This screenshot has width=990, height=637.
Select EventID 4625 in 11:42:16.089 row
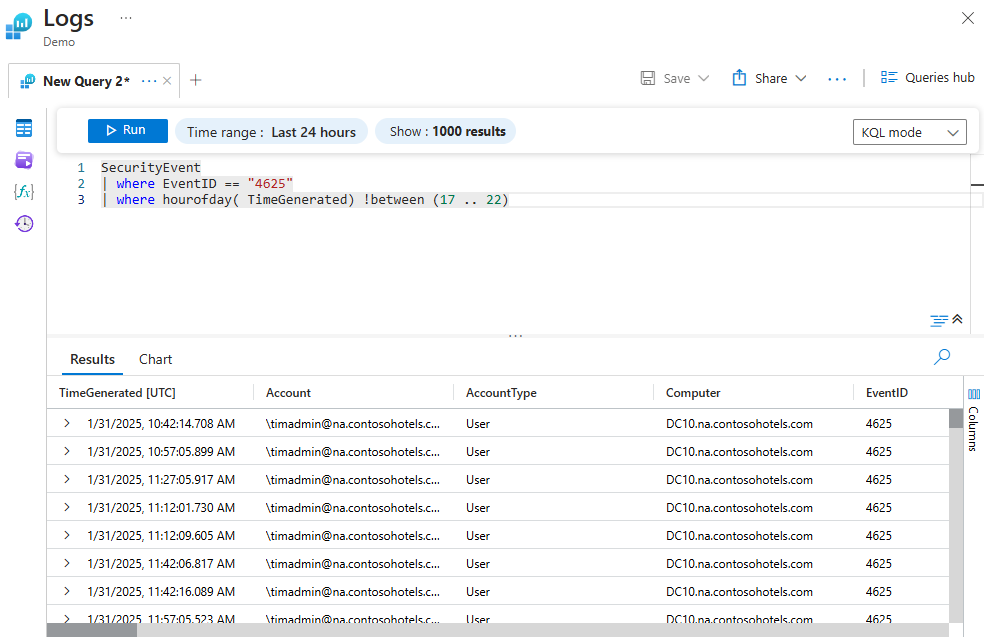click(x=878, y=592)
